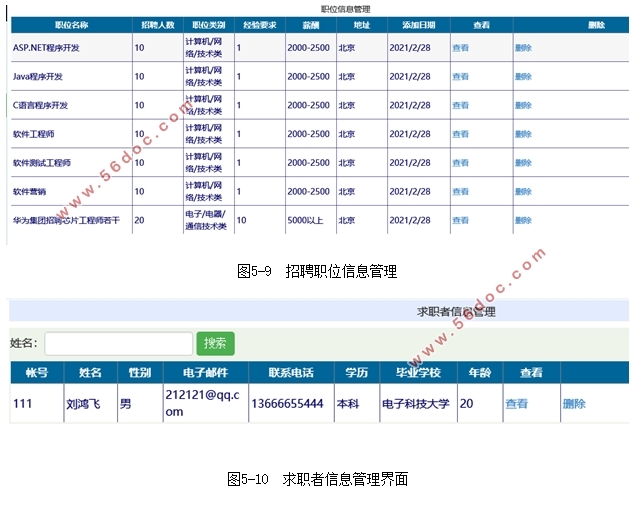Click the 毕业学校 column header
The width and height of the screenshot is (637, 530).
coord(418,373)
